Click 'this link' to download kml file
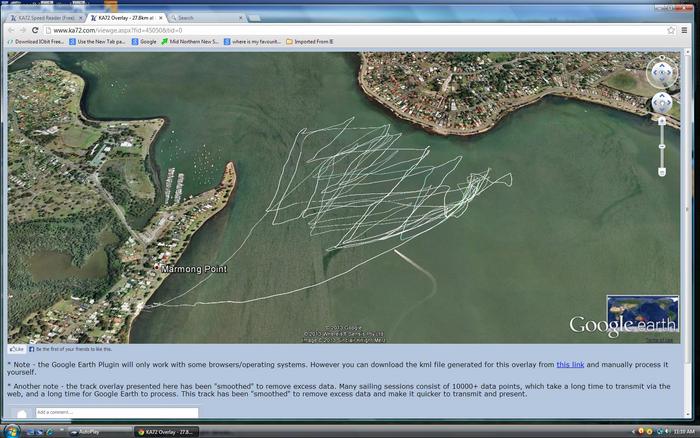 pyautogui.click(x=570, y=365)
